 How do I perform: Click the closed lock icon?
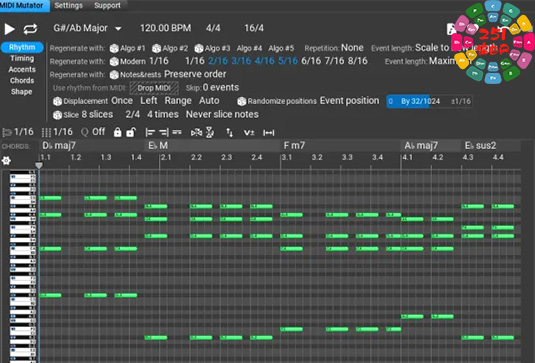117,132
